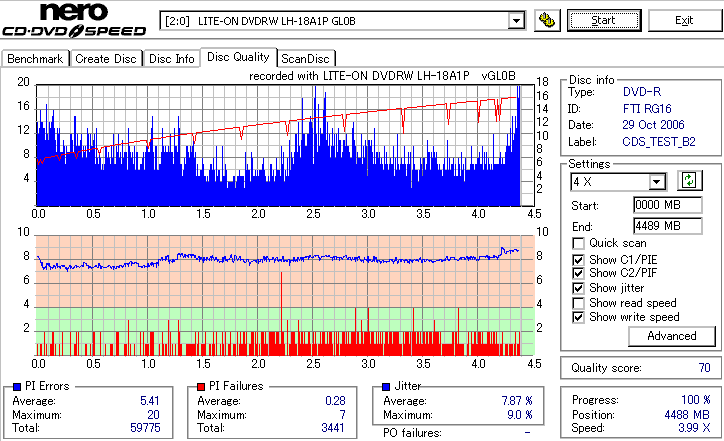Click the red PI Failures legend square

click(x=201, y=387)
